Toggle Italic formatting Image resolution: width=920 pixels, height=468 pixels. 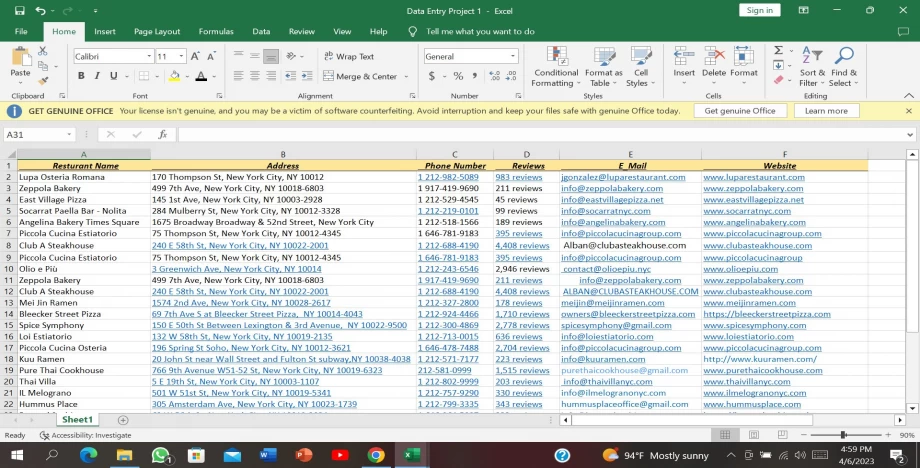click(x=97, y=76)
